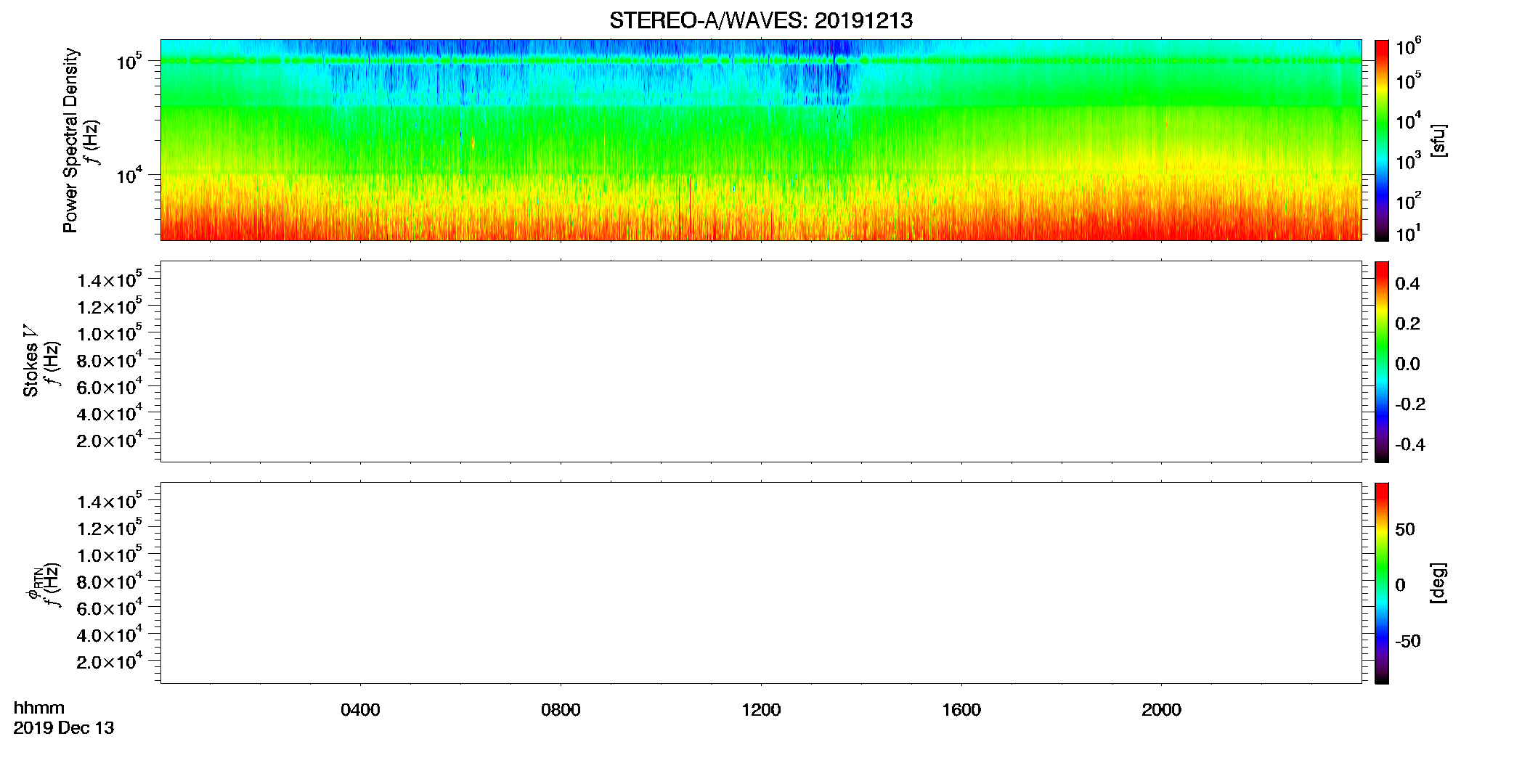Click the 0.2 value on Stokes color bar
The image size is (1522, 784).
pyautogui.click(x=1407, y=324)
